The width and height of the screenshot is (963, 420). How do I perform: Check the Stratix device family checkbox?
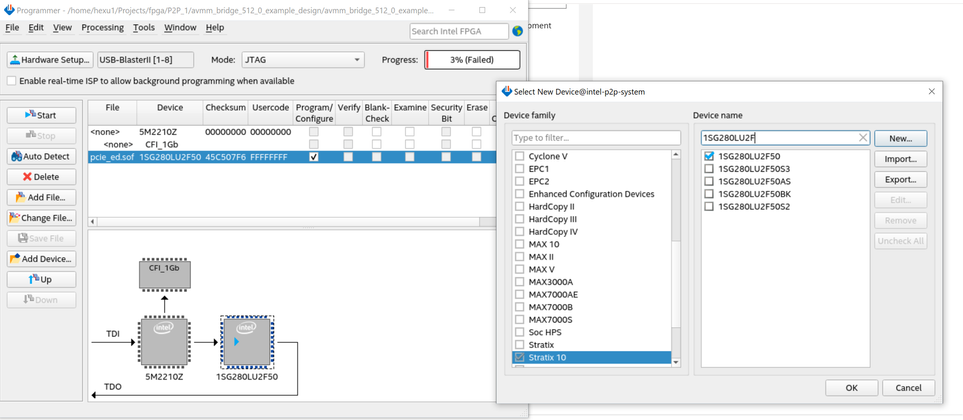(x=519, y=344)
